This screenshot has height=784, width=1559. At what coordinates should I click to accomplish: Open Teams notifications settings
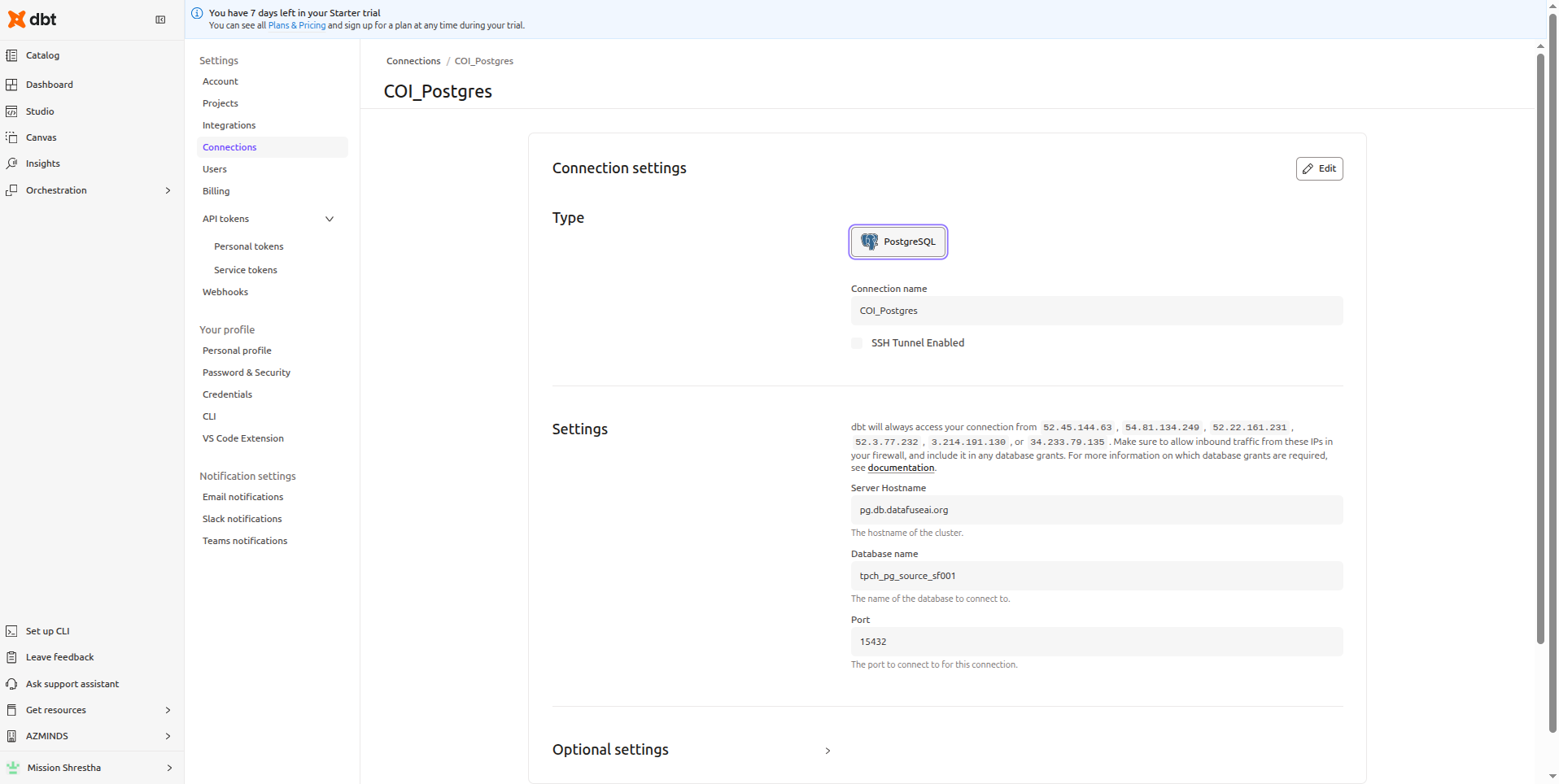(x=245, y=541)
